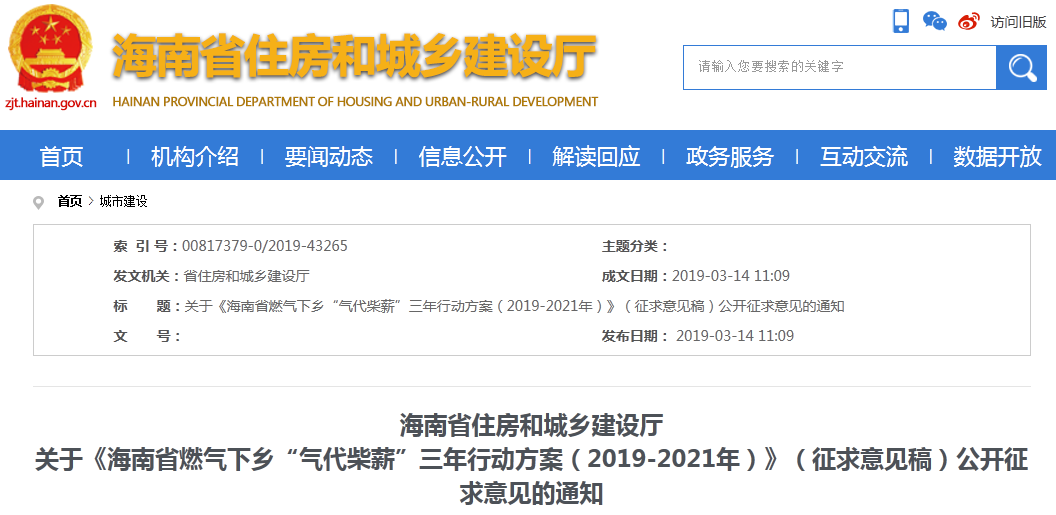Go to the 互动交流 navigation item

click(x=864, y=156)
